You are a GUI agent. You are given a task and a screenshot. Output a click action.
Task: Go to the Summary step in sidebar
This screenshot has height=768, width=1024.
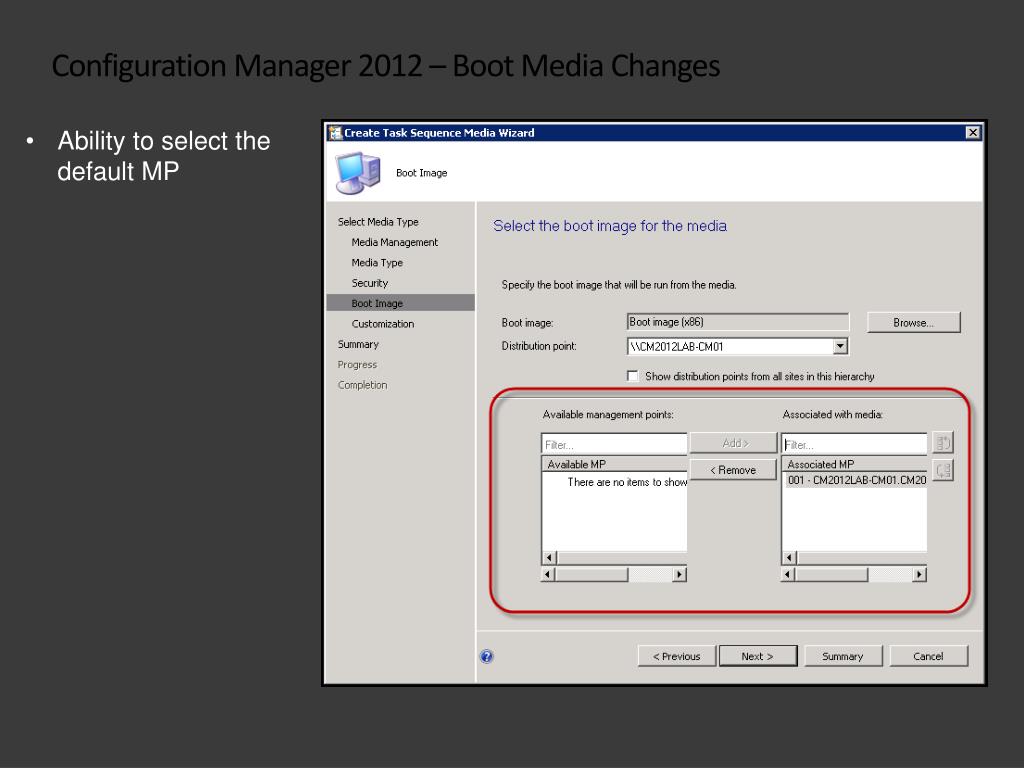click(358, 344)
